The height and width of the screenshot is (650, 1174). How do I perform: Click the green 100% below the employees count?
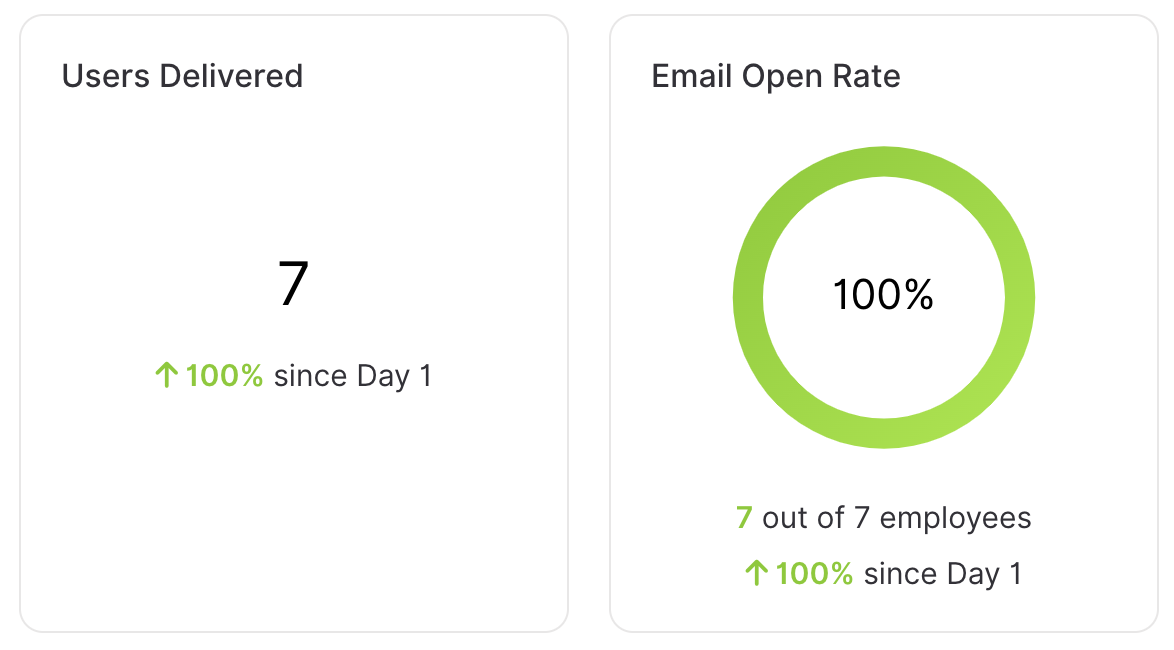814,574
